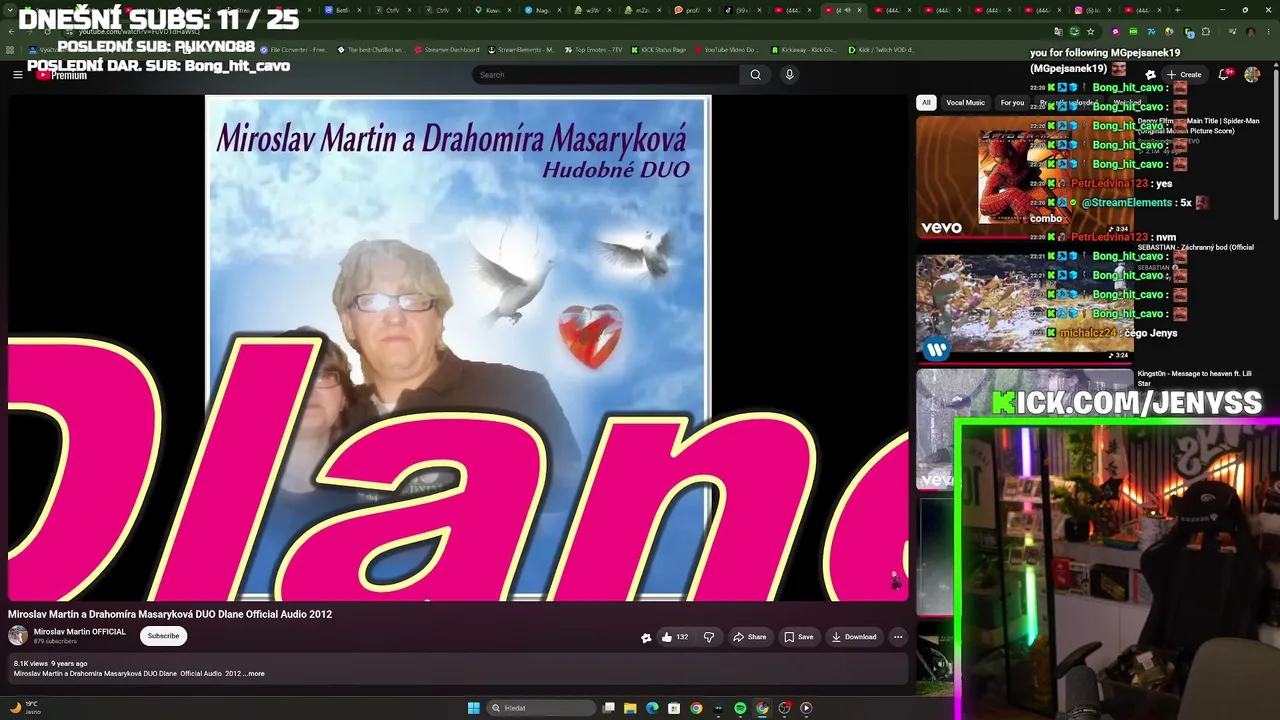Open File Explorer from the taskbar
The height and width of the screenshot is (720, 1280).
tap(630, 708)
